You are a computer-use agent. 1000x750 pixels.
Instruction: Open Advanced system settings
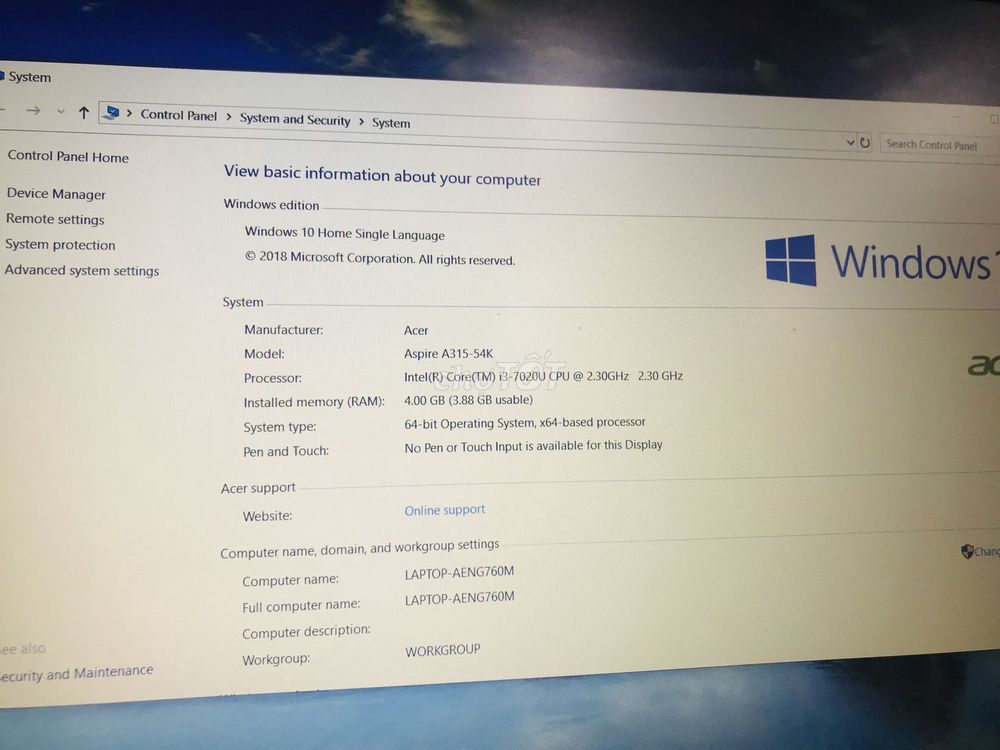82,270
